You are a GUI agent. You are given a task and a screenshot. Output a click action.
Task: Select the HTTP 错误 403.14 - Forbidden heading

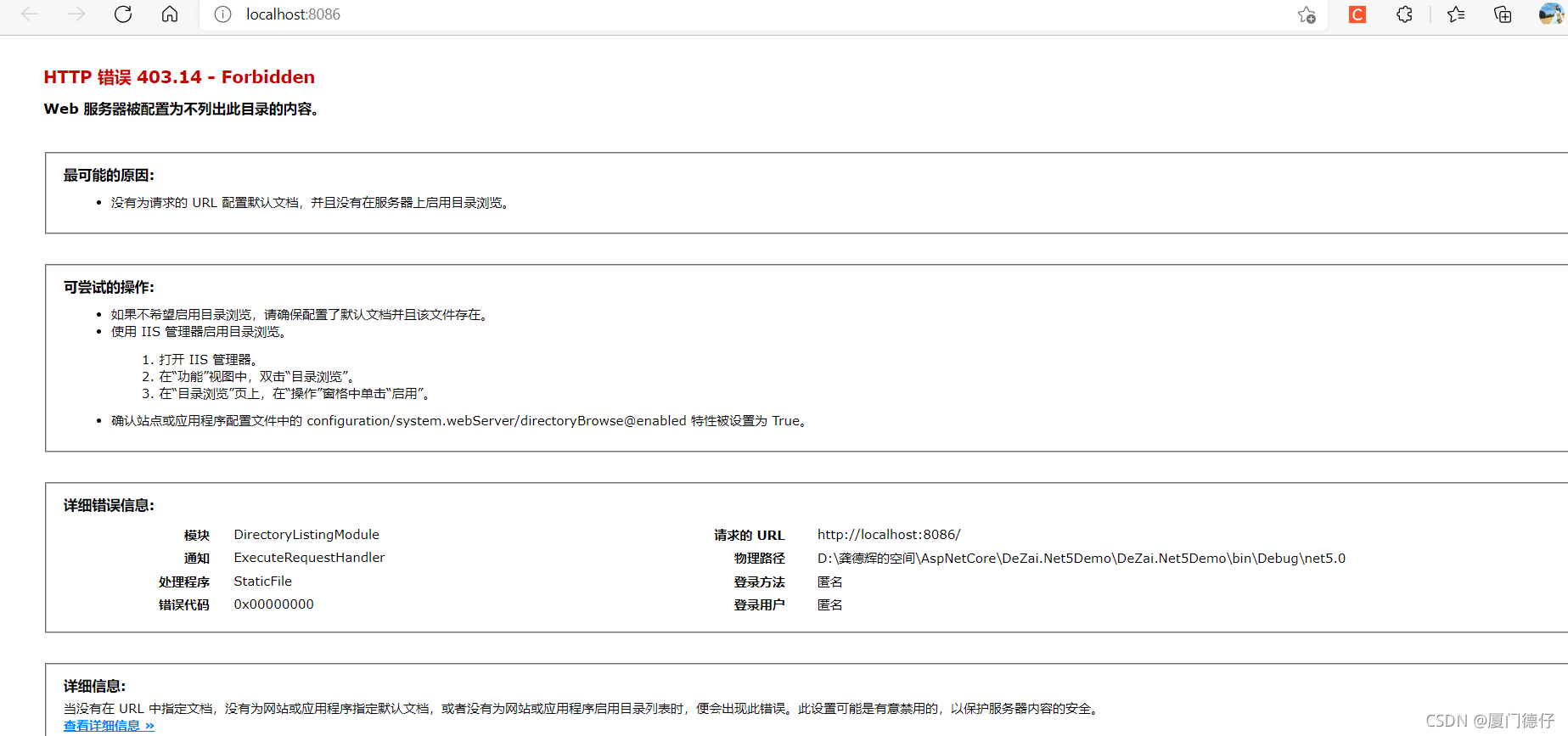click(179, 77)
